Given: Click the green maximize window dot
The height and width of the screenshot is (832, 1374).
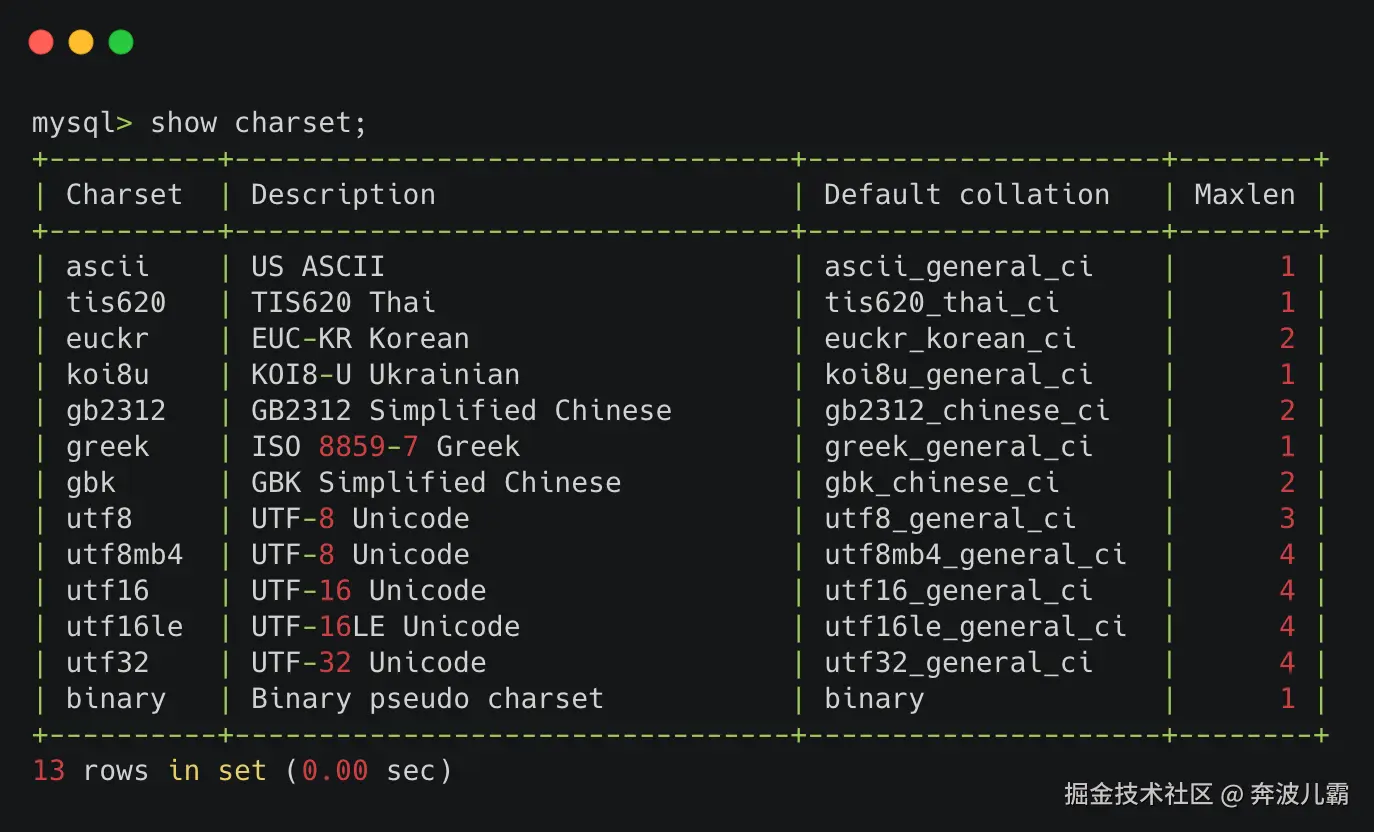Looking at the screenshot, I should pyautogui.click(x=121, y=42).
